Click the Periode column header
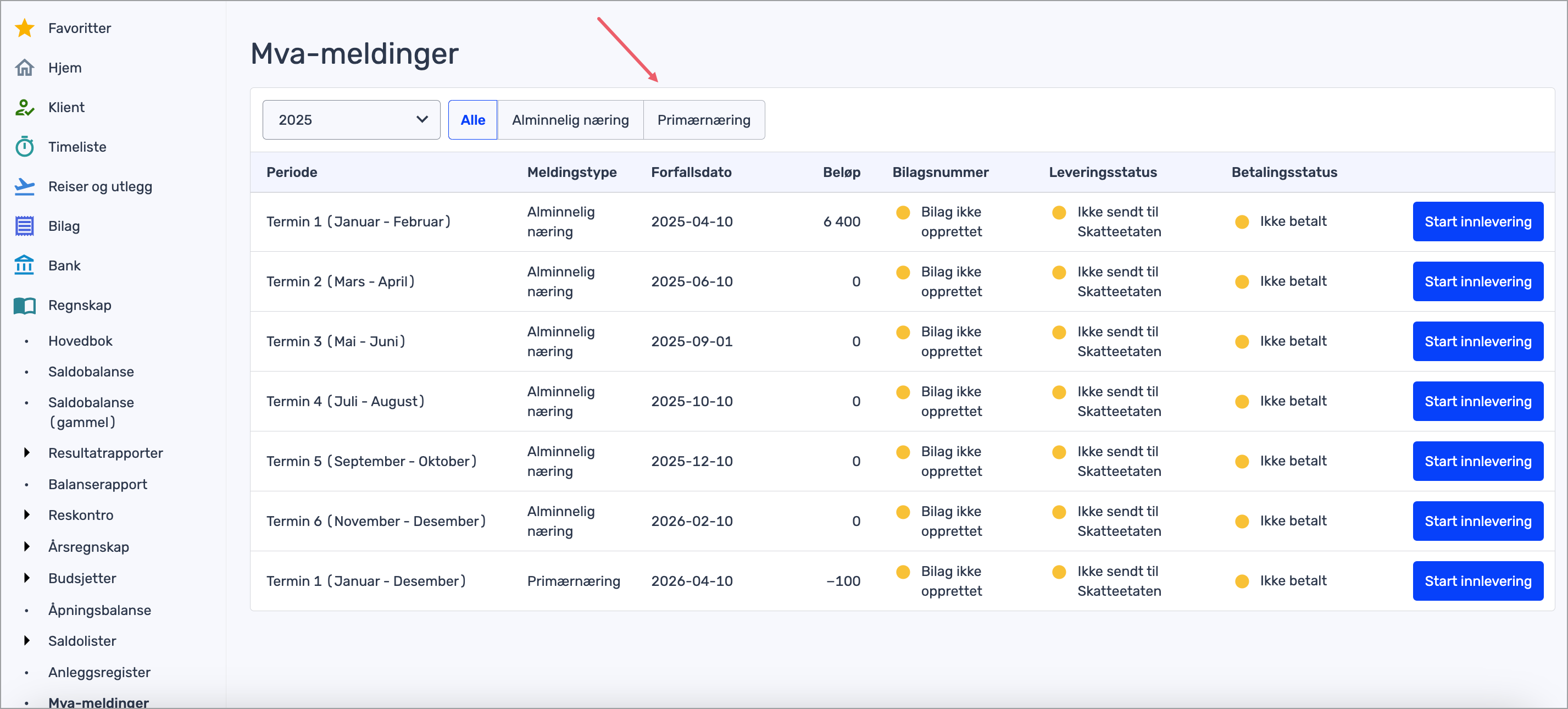This screenshot has height=709, width=1568. point(292,173)
